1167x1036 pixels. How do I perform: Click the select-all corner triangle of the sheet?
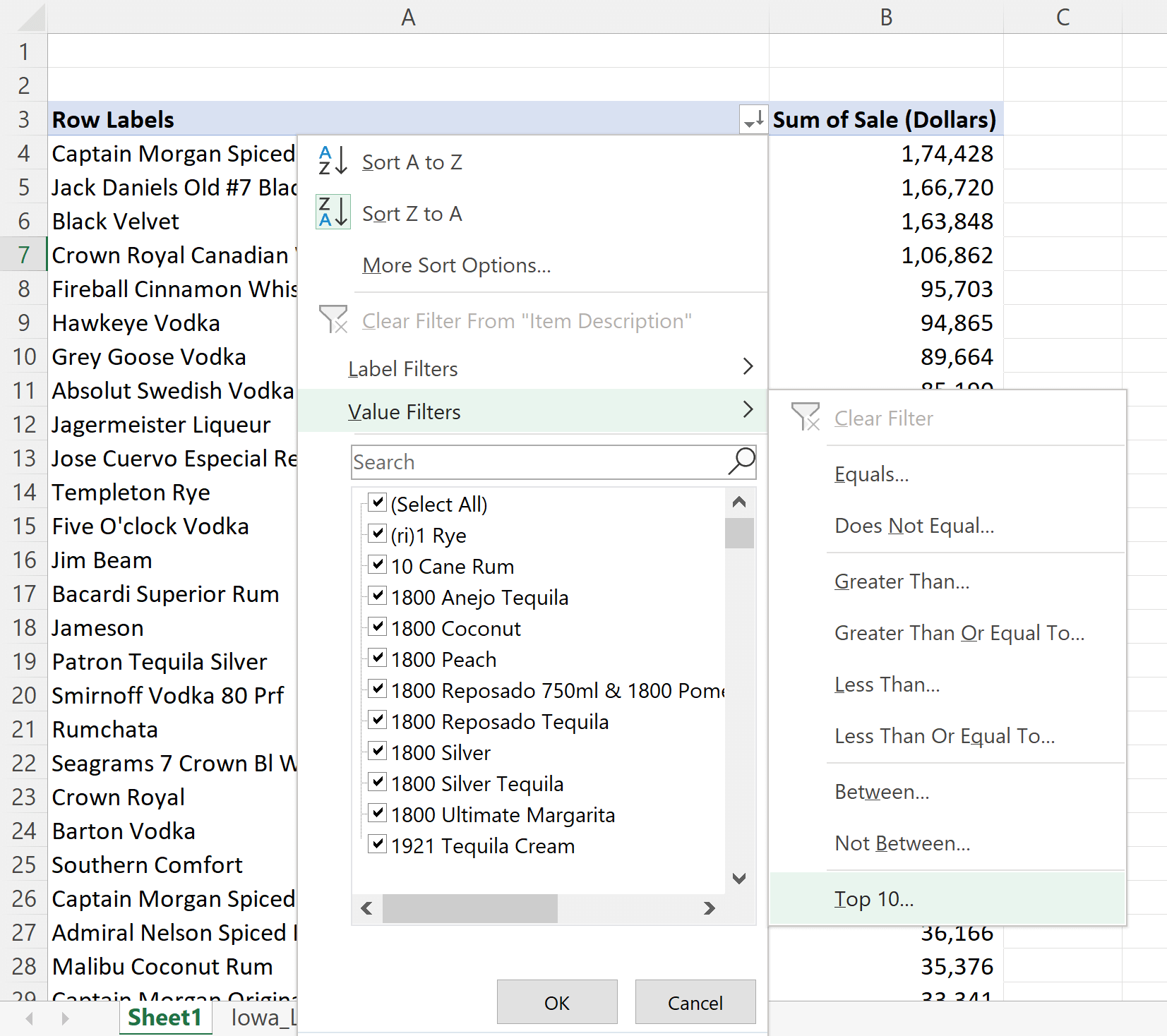[x=31, y=18]
